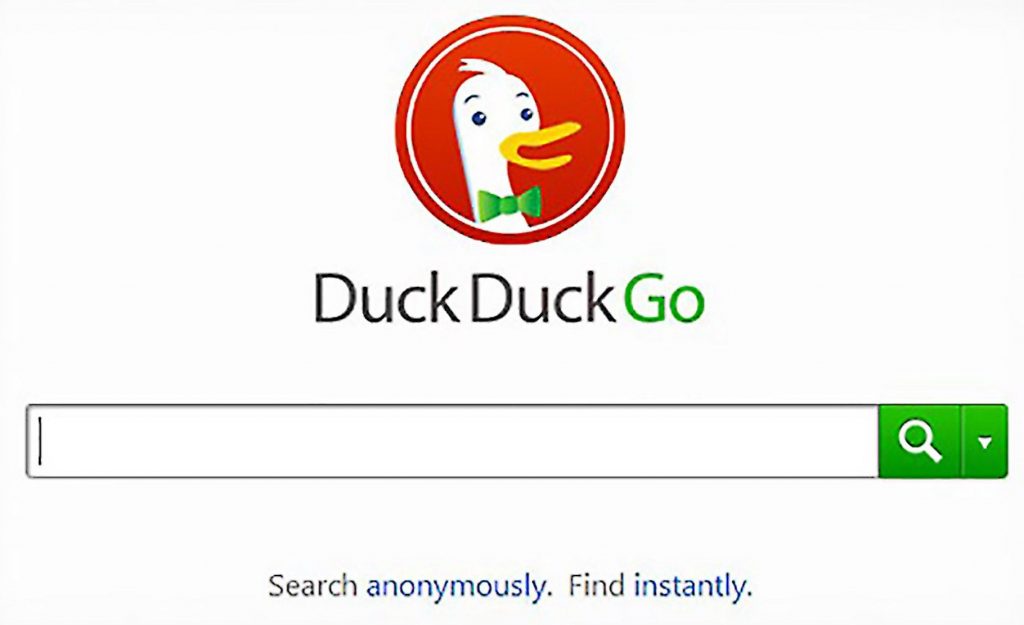Click the first "Duck" word in title
The width and height of the screenshot is (1024, 625).
[385, 298]
